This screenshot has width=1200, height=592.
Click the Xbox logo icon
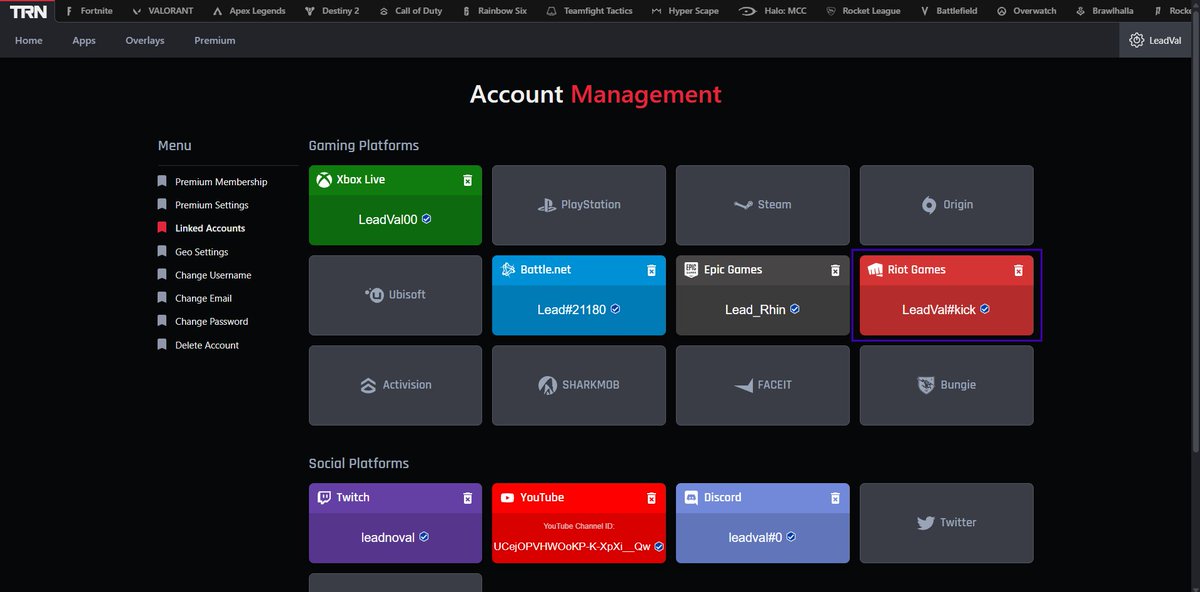(324, 180)
